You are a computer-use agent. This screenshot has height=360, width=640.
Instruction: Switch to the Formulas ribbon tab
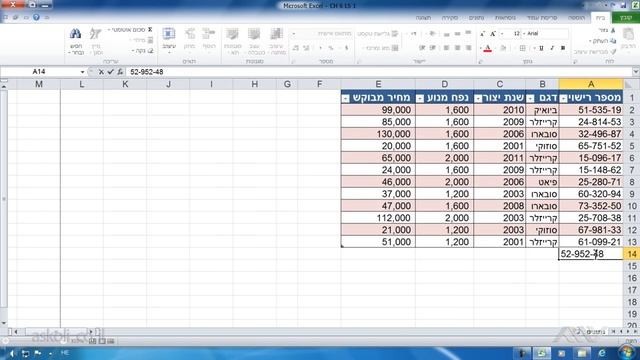point(505,18)
